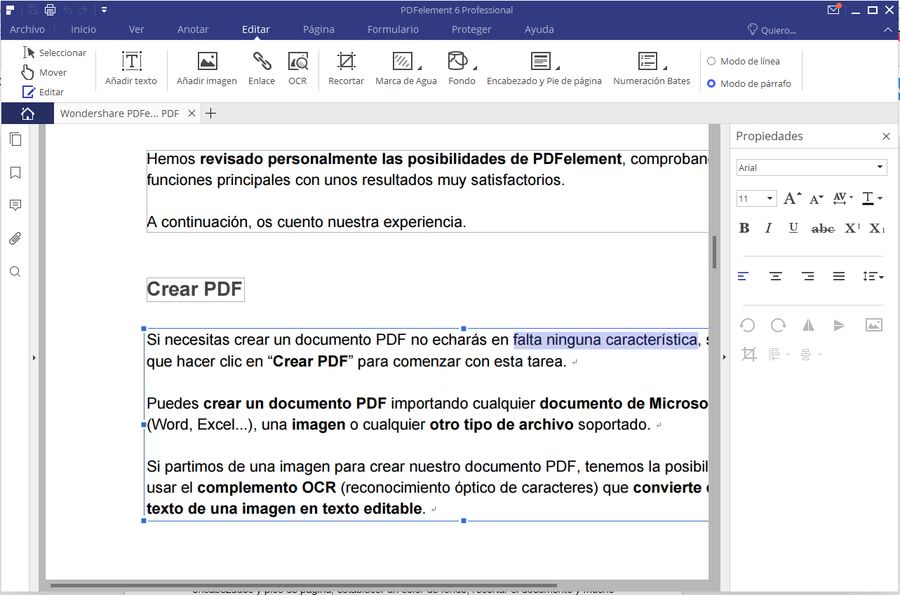The width and height of the screenshot is (900, 595).
Task: Open page thumbnails sidebar panel
Action: pyautogui.click(x=15, y=139)
